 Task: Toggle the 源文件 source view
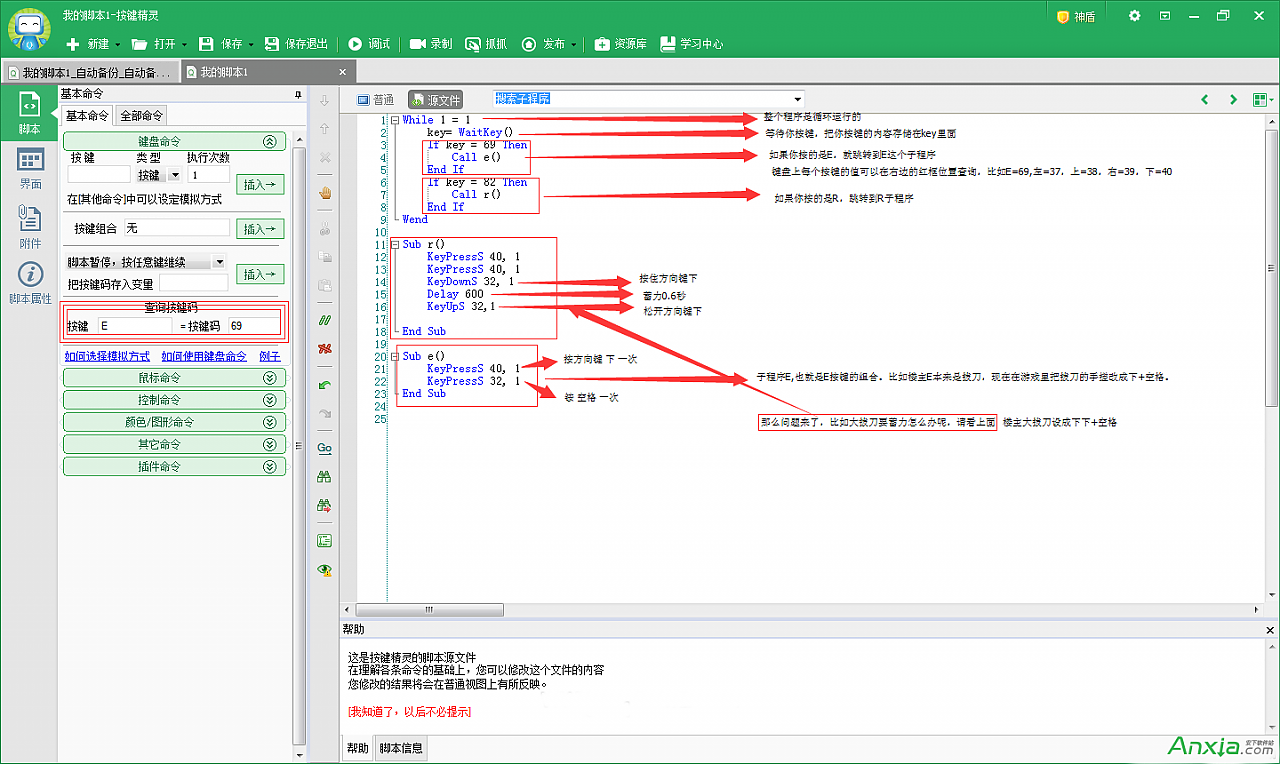pos(435,100)
